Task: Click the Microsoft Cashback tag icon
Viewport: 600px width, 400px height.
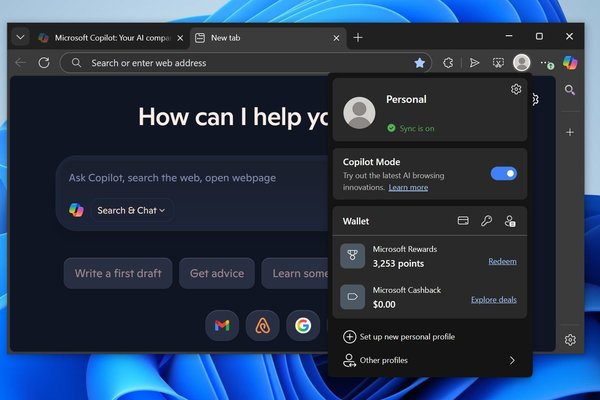Action: coord(352,297)
